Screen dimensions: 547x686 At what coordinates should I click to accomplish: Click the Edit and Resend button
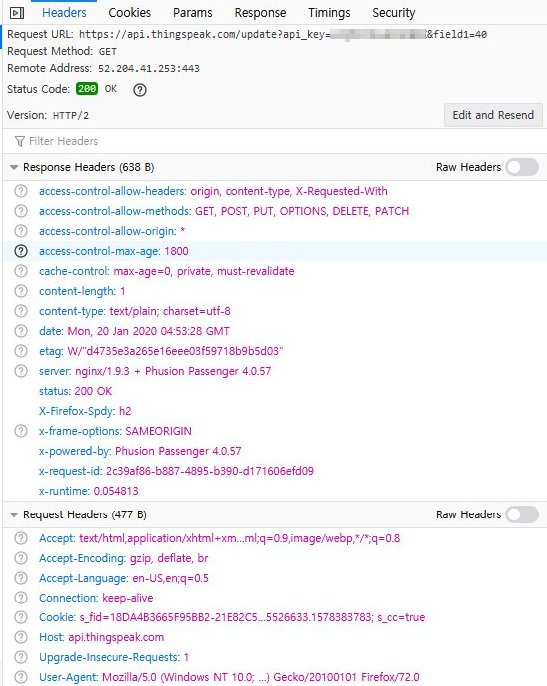point(493,115)
